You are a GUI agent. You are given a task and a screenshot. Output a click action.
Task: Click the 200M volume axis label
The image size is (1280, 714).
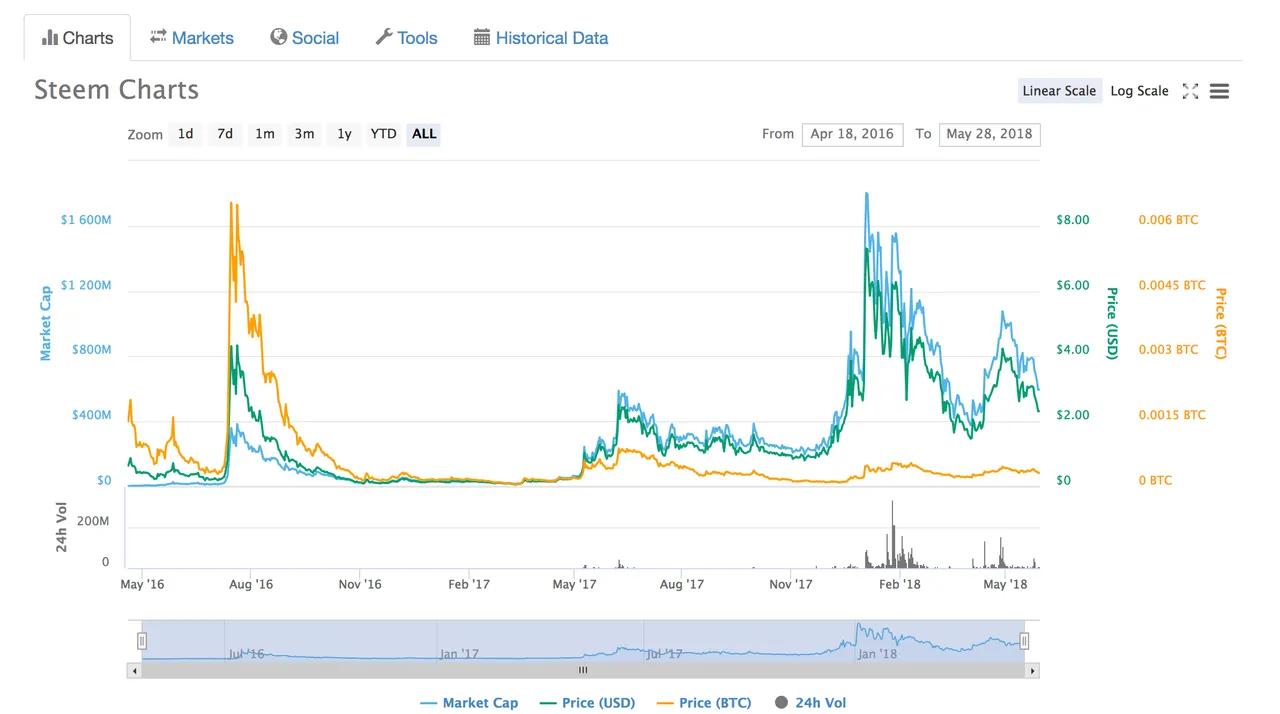(x=93, y=522)
